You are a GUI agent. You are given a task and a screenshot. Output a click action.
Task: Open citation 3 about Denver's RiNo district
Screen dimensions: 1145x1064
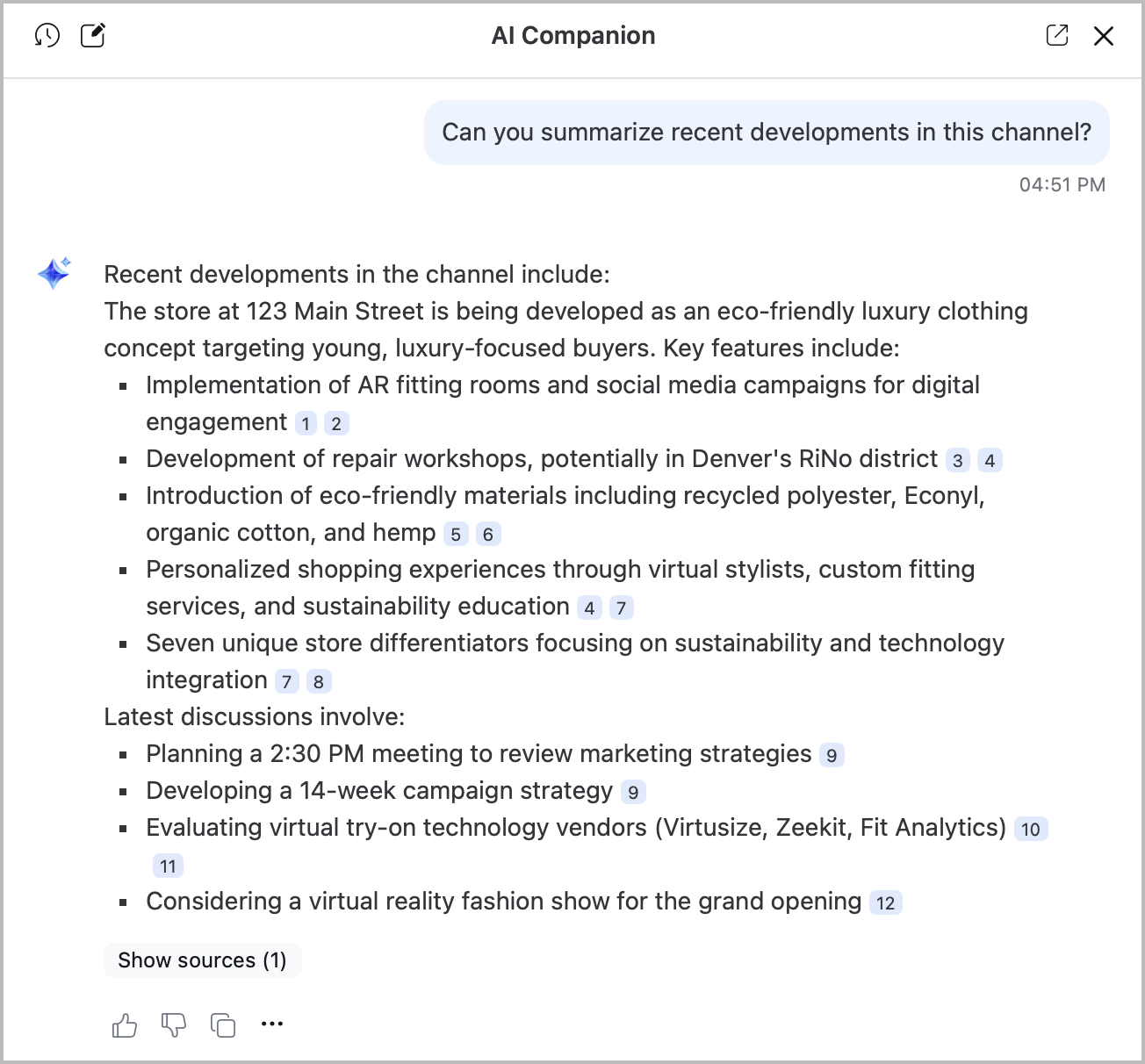958,459
